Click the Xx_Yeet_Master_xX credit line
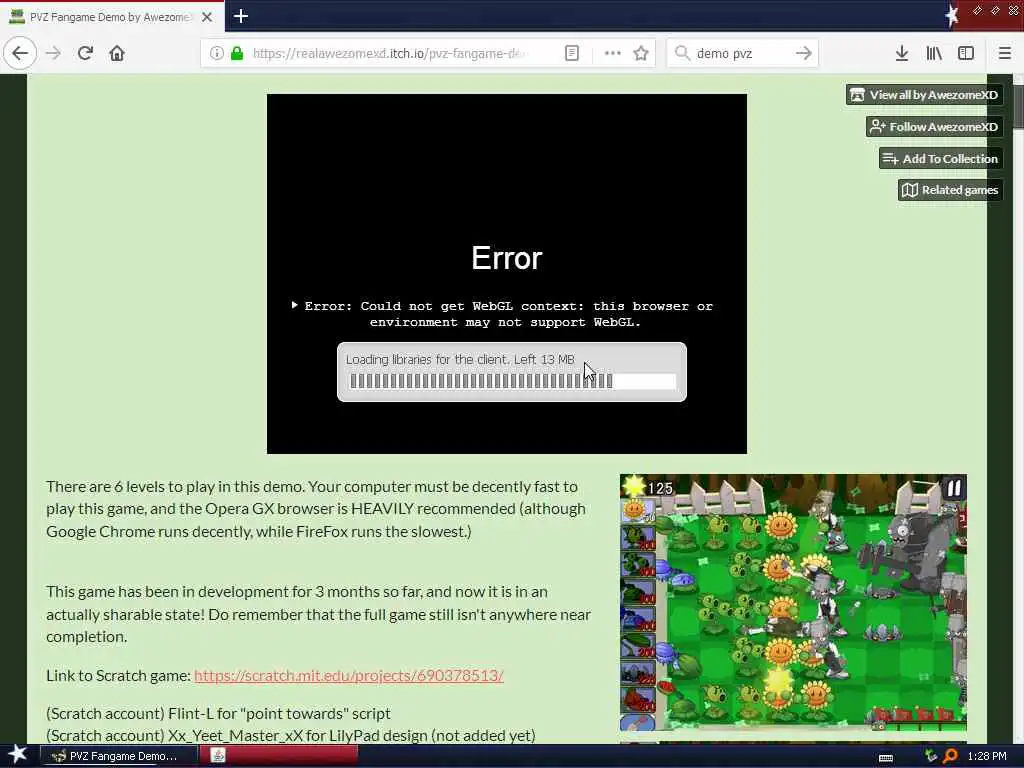The height and width of the screenshot is (768, 1024). (x=291, y=735)
